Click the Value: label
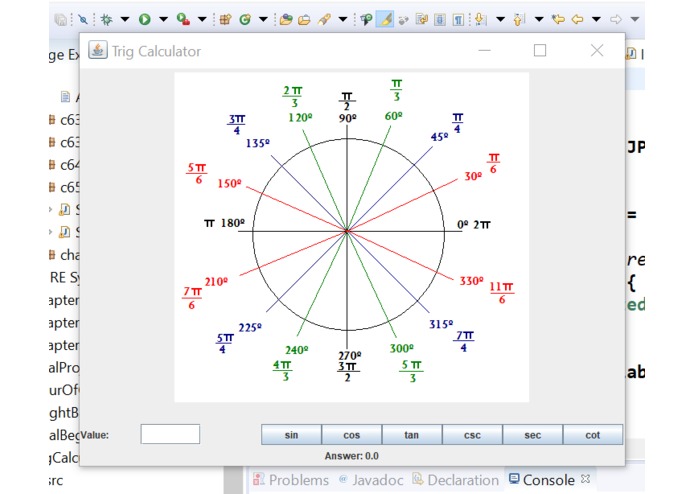Screen dimensions: 695x494 tap(95, 435)
